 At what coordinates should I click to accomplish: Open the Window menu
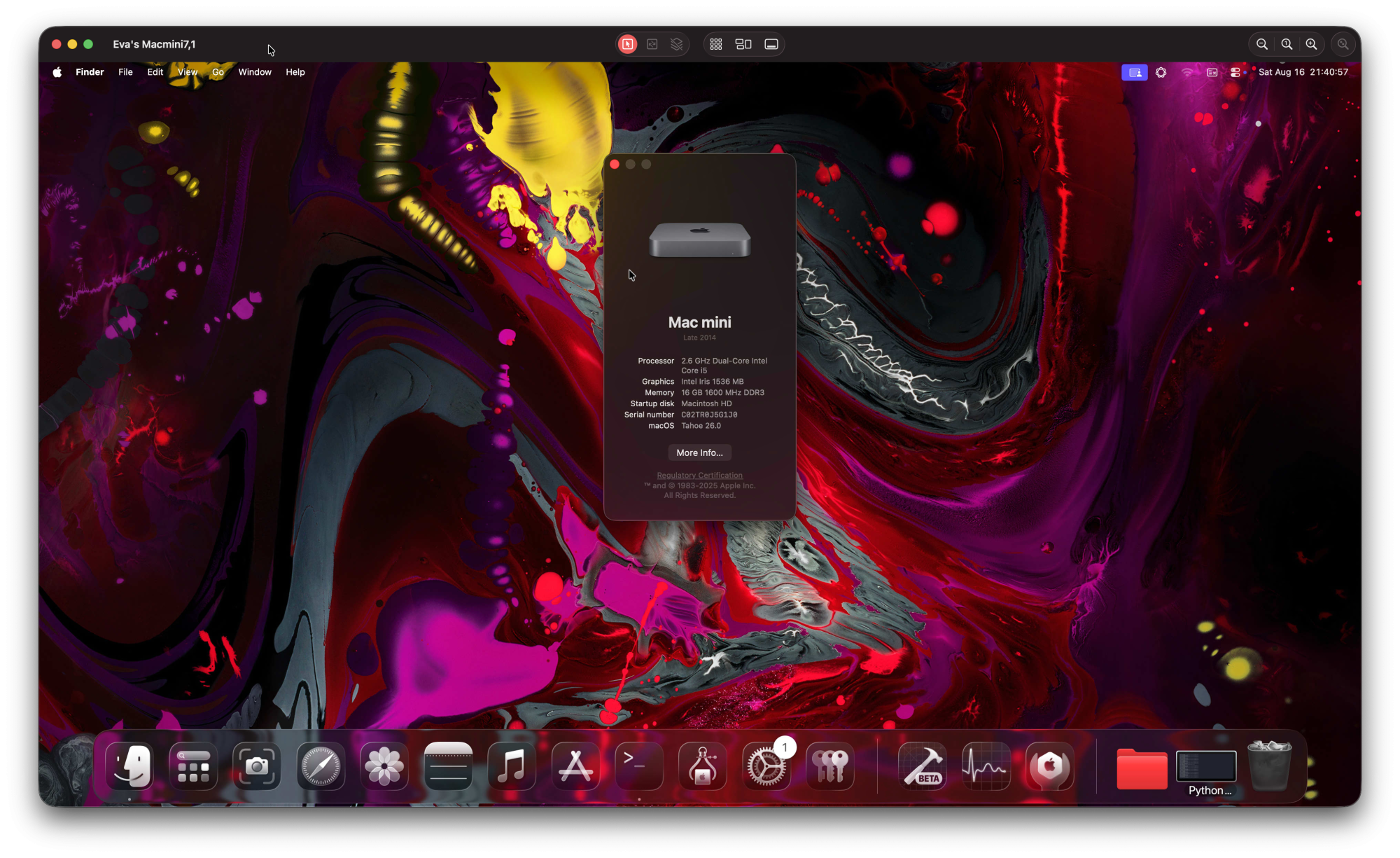pos(254,72)
